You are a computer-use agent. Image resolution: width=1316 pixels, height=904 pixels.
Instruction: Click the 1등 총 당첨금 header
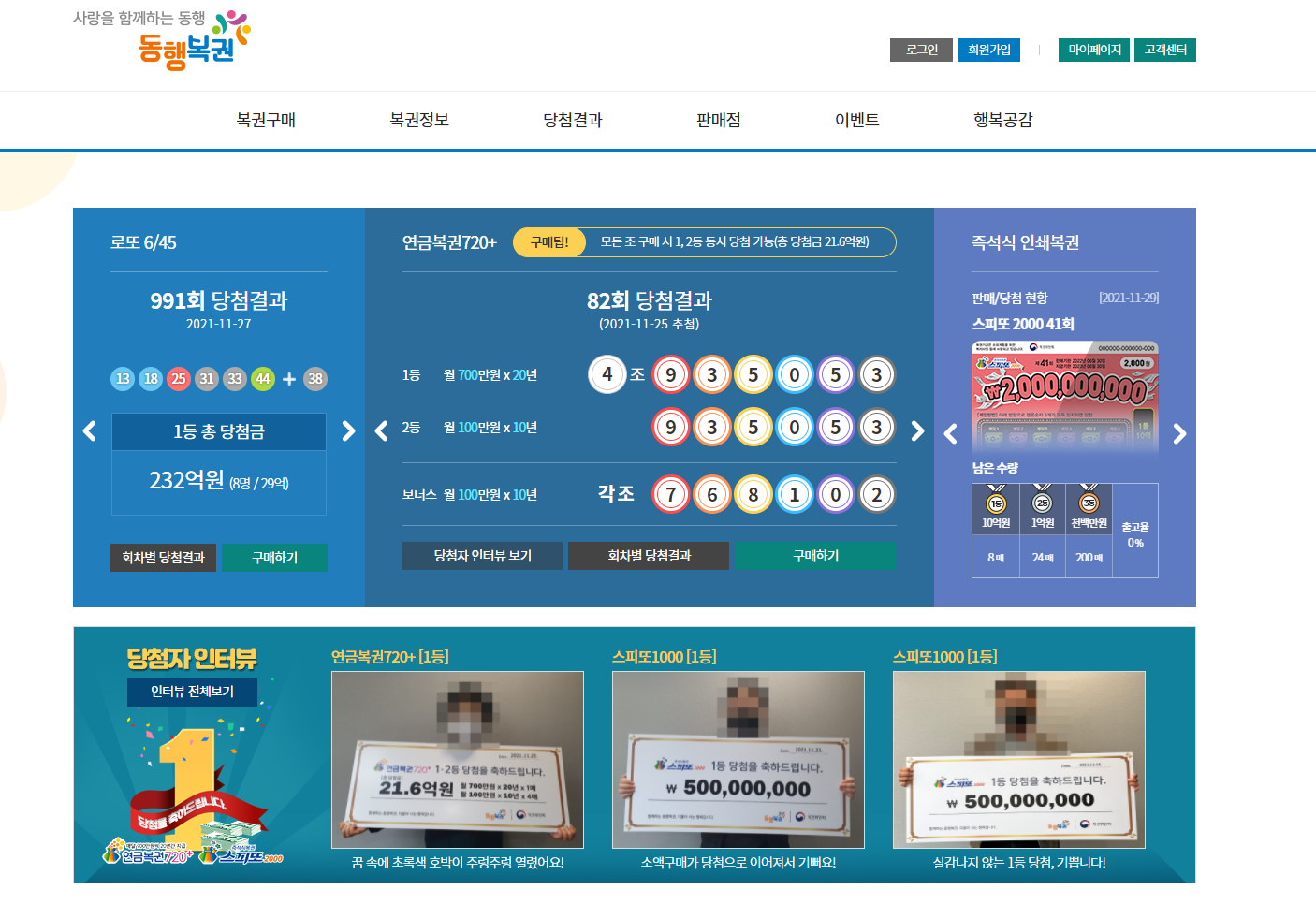(x=219, y=431)
